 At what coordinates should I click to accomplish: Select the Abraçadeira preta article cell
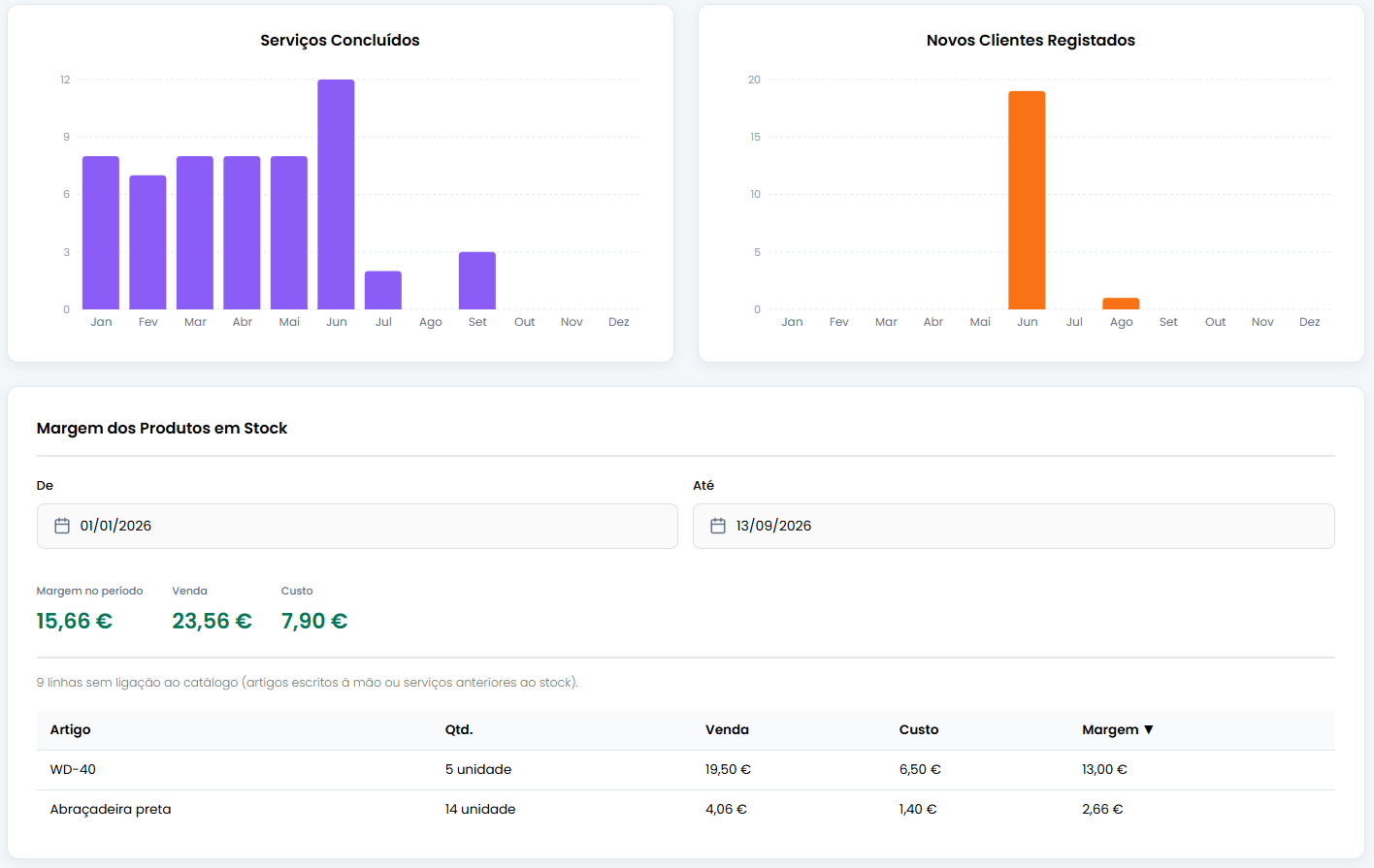[111, 809]
